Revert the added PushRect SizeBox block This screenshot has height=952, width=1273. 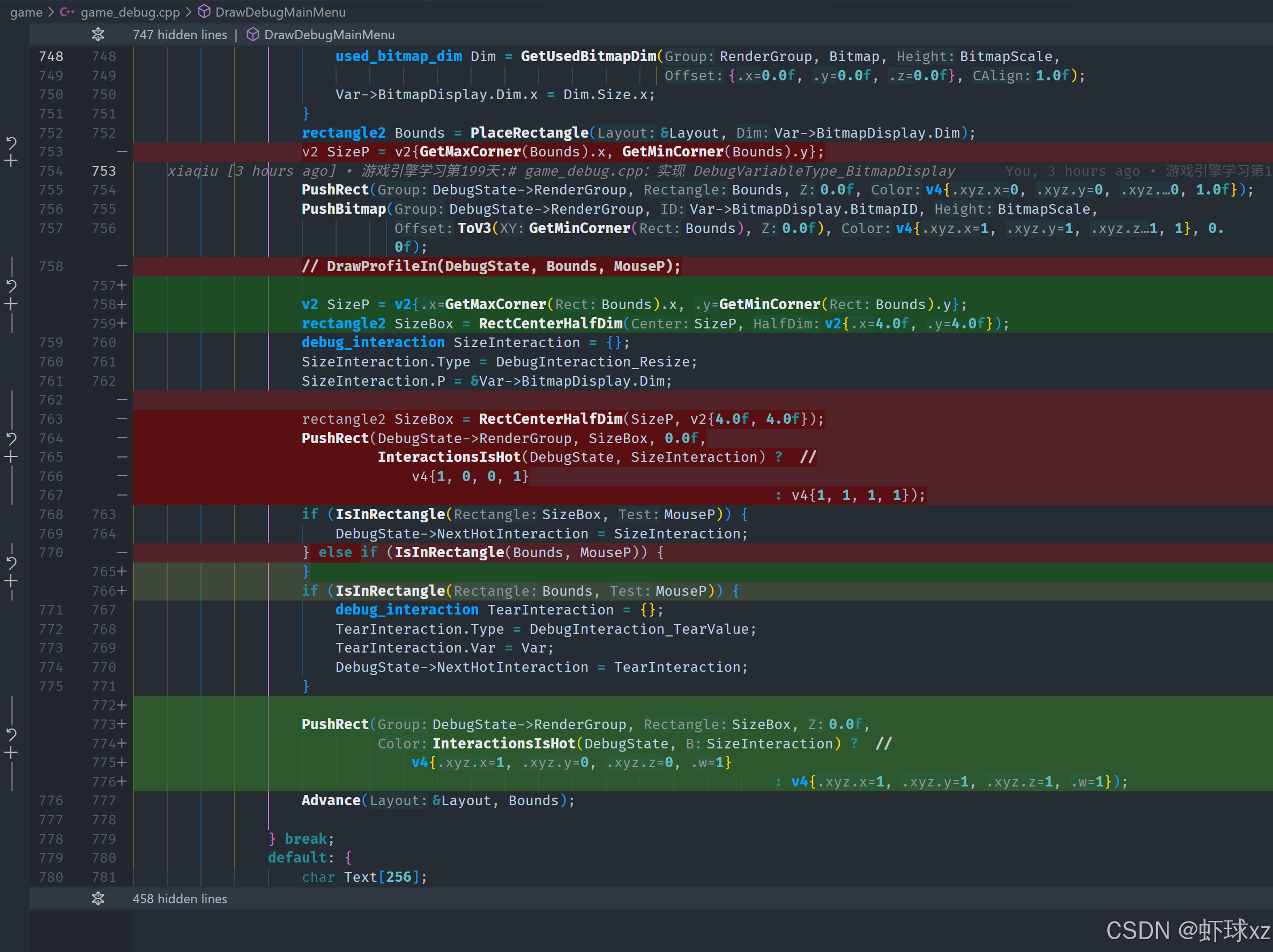pos(11,734)
